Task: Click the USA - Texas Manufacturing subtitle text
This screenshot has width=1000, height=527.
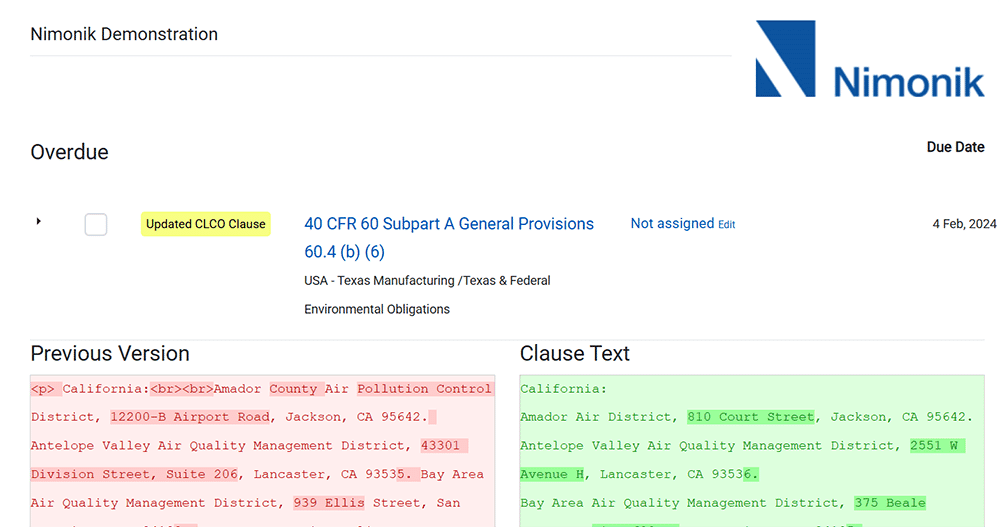Action: [x=427, y=281]
